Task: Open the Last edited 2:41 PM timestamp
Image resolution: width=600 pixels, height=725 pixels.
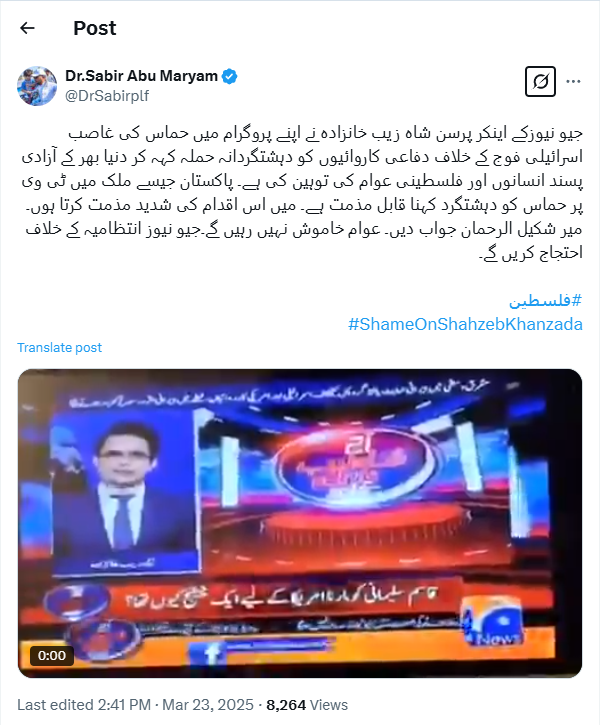Action: click(x=84, y=705)
